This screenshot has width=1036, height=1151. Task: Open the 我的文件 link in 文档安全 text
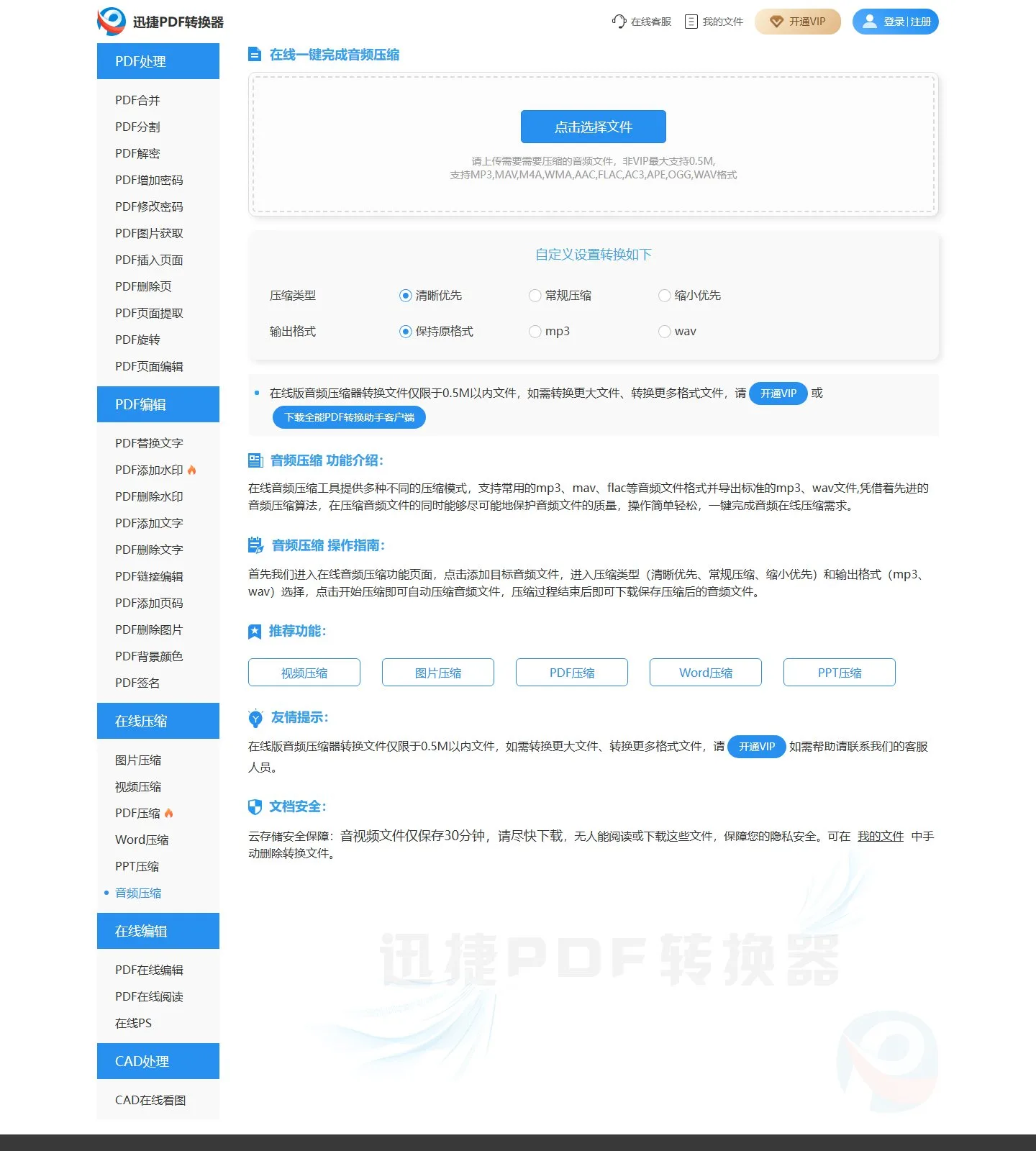click(x=881, y=836)
